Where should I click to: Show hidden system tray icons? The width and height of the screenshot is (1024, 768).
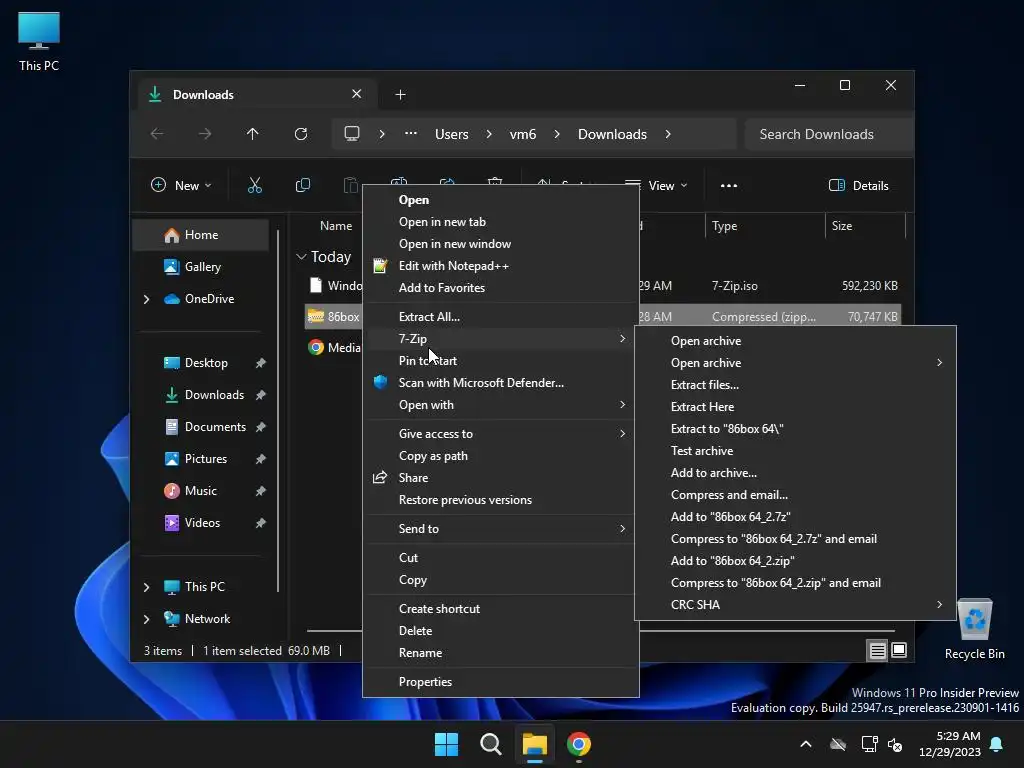[806, 744]
